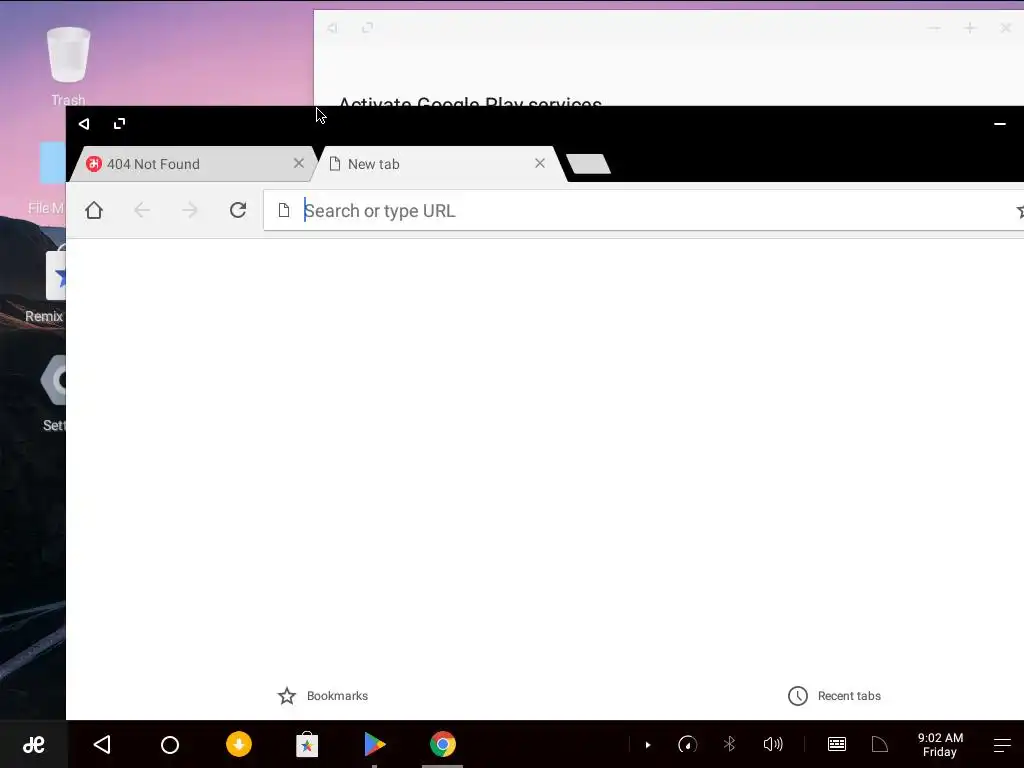Open the clock showing 9:02 AM Friday
This screenshot has width=1024, height=768.
940,744
